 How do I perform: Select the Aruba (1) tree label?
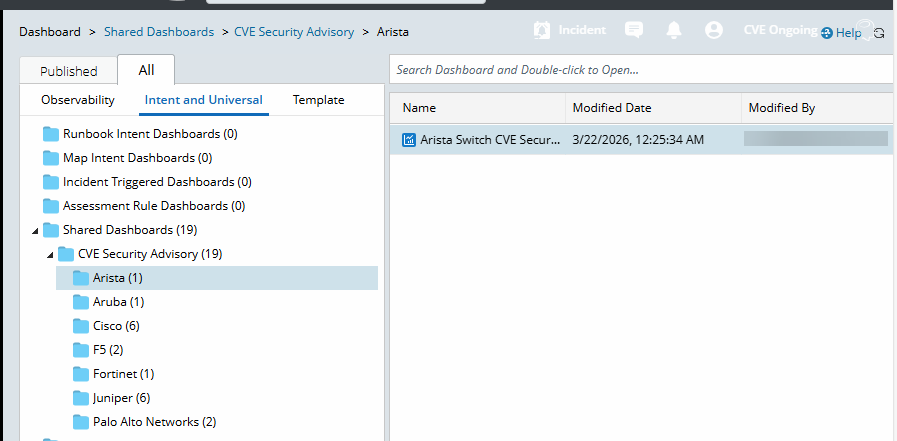(x=118, y=302)
